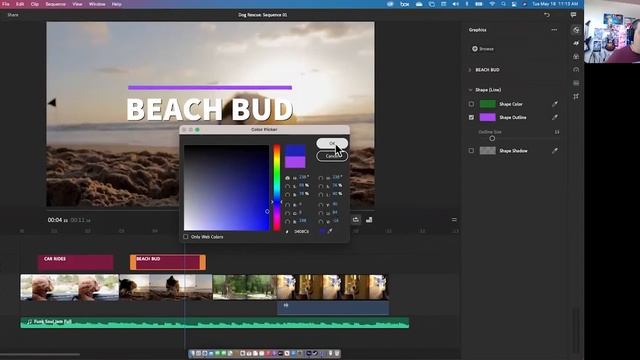Open the Transitions panel icon in right sidebar

pyautogui.click(x=576, y=43)
